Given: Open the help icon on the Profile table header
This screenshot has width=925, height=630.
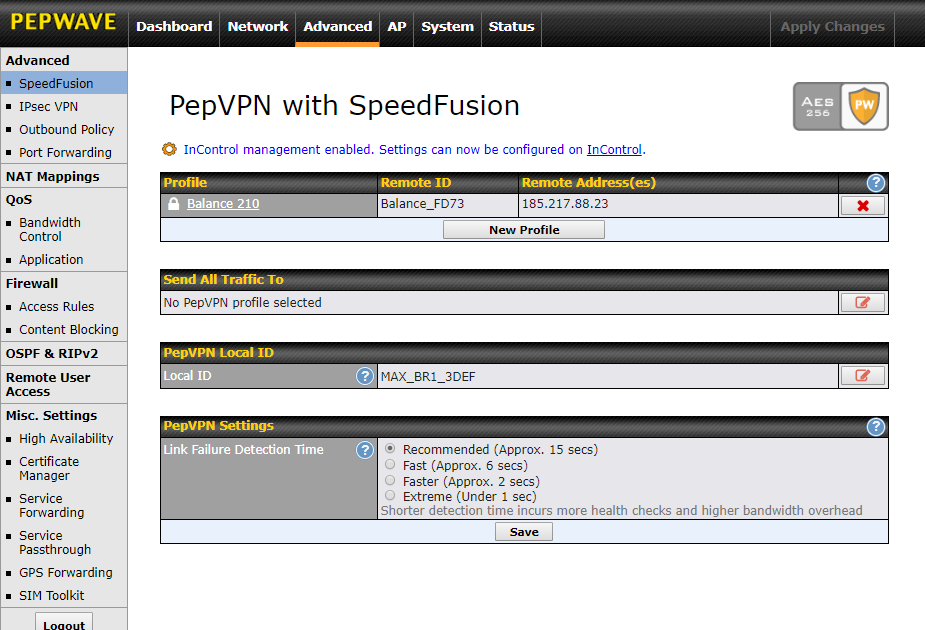Looking at the screenshot, I should pos(876,183).
